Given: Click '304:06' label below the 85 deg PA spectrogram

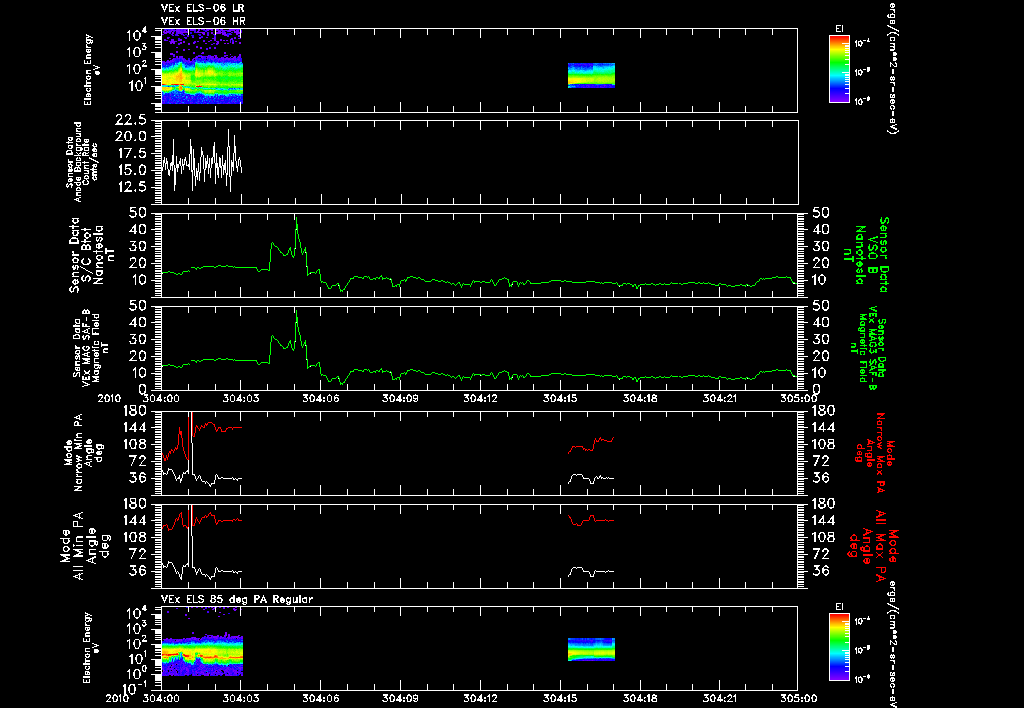Looking at the screenshot, I should point(321,698).
